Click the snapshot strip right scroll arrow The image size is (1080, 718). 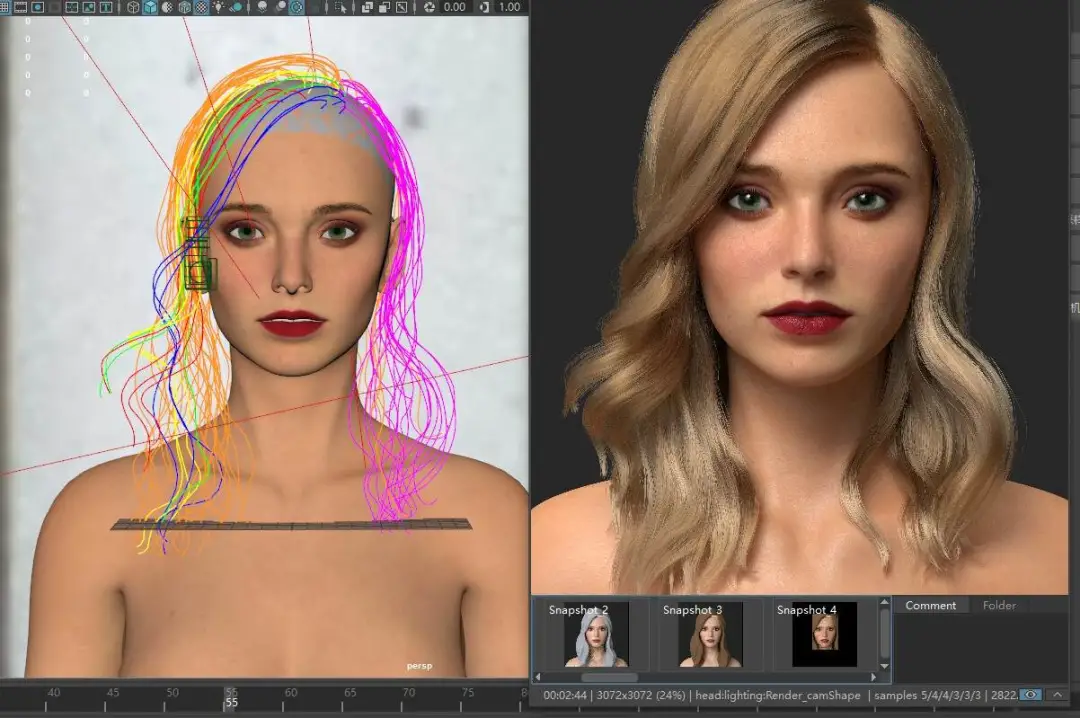click(x=873, y=677)
